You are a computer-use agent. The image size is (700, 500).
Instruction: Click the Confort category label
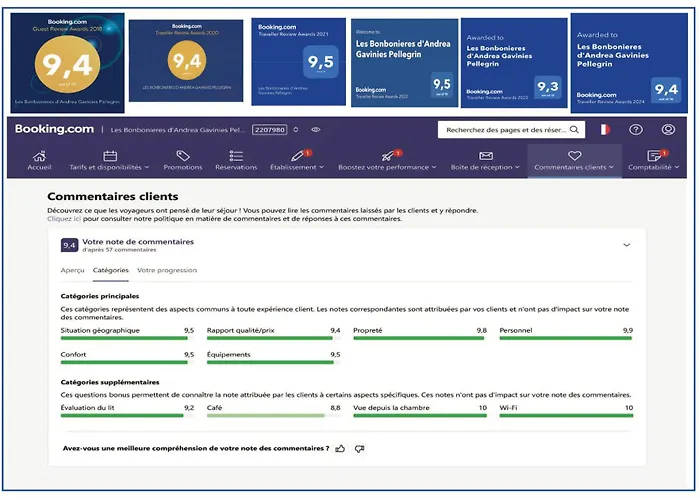[x=73, y=354]
